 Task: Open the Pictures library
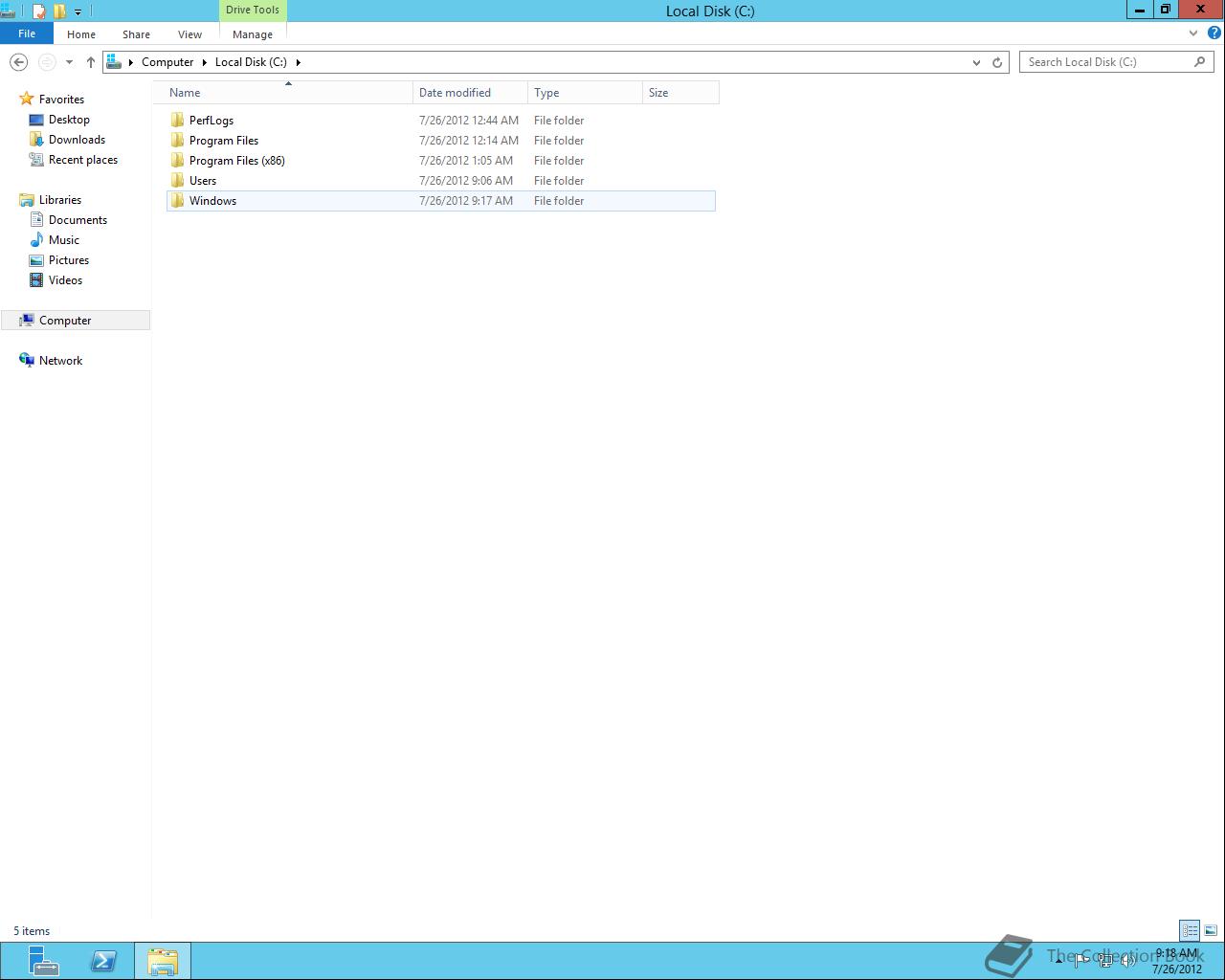pos(69,260)
